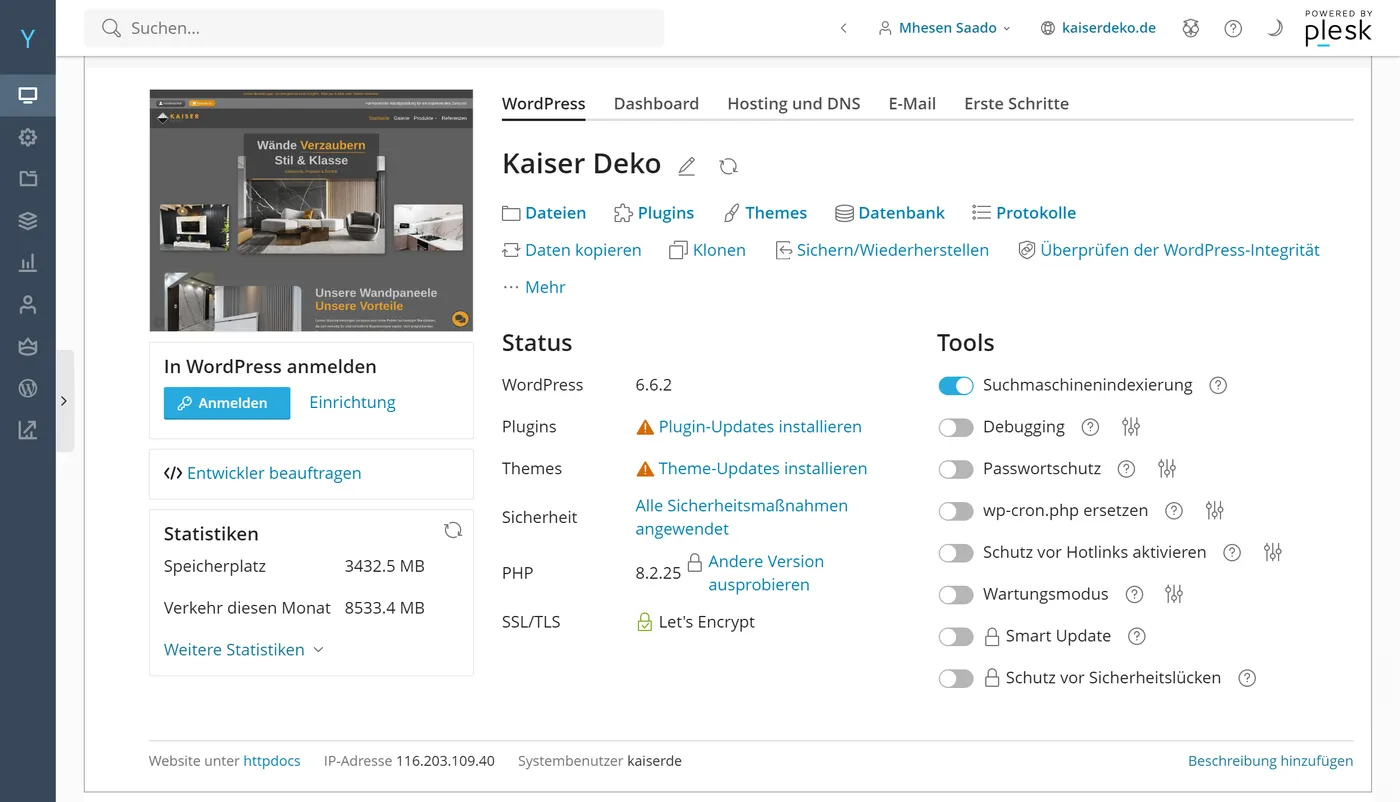This screenshot has width=1400, height=802.
Task: Toggle Schutz vor Sicherheitslücken switch
Action: 956,678
